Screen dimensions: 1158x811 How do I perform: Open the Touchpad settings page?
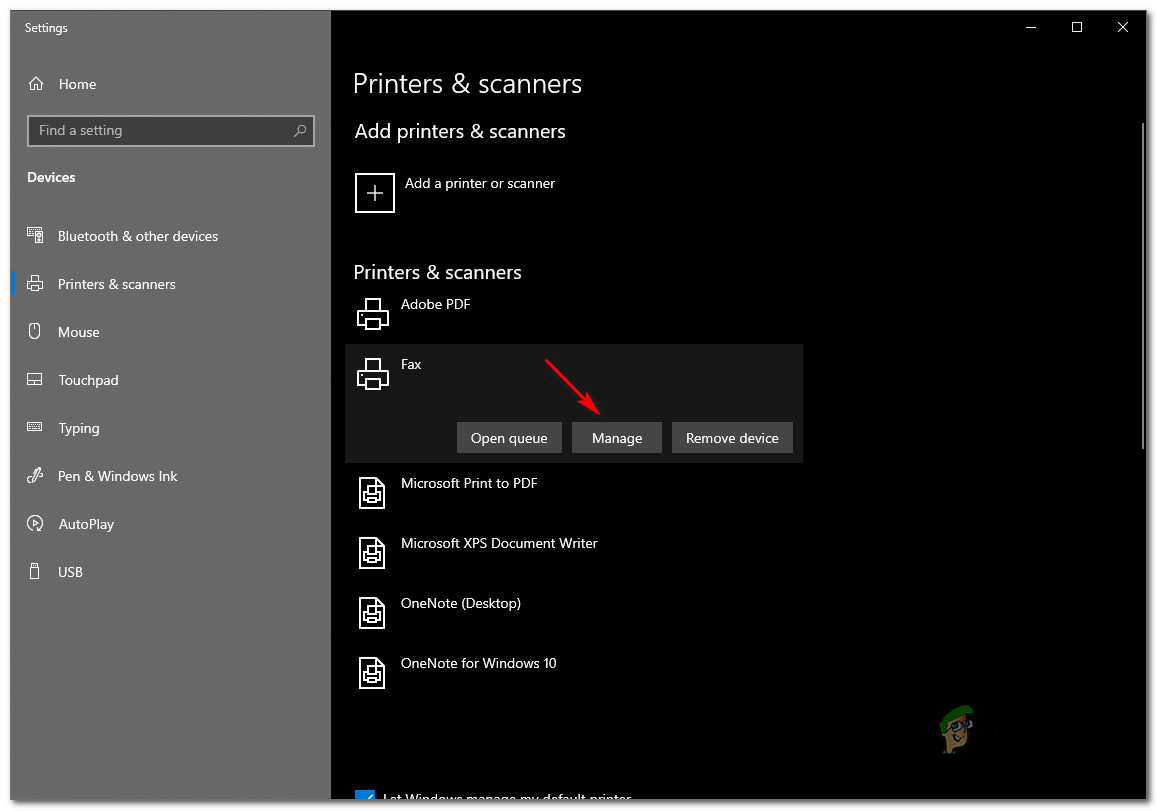89,380
